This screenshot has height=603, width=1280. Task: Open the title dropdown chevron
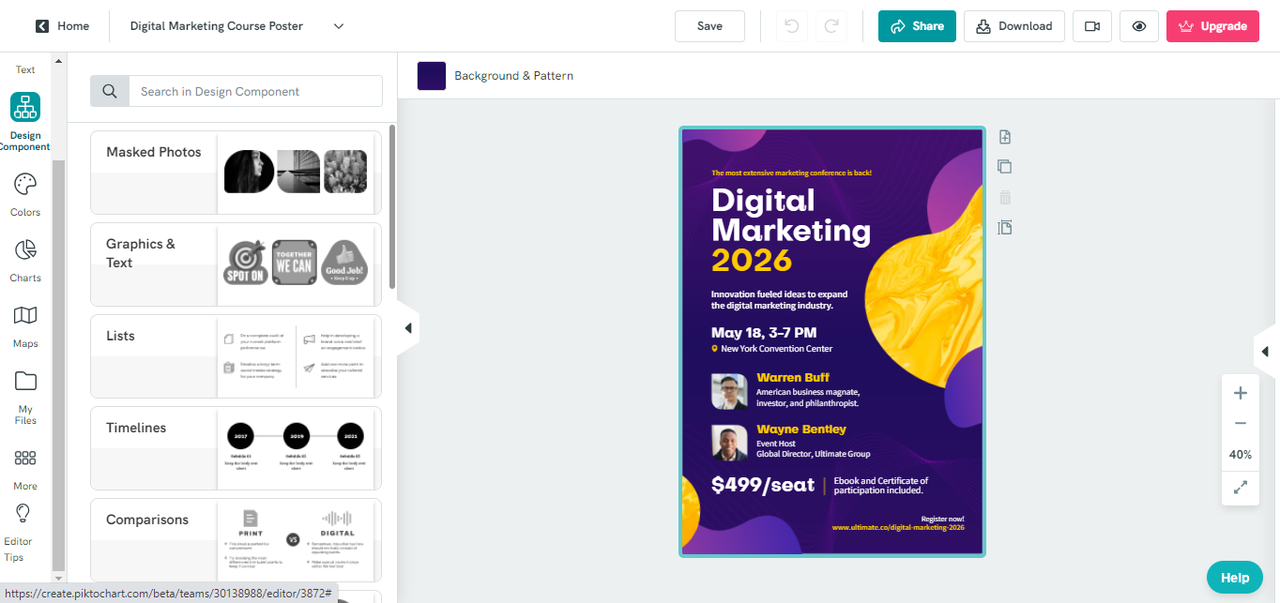338,26
